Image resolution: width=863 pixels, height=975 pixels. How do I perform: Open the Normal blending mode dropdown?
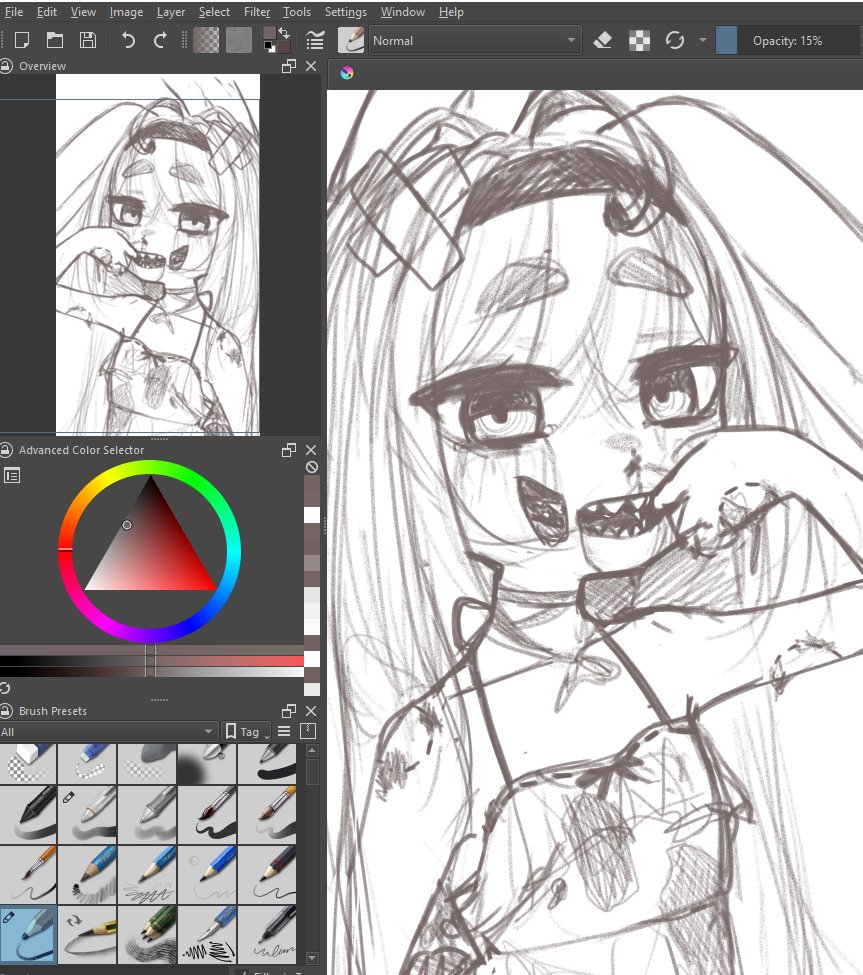click(x=475, y=40)
